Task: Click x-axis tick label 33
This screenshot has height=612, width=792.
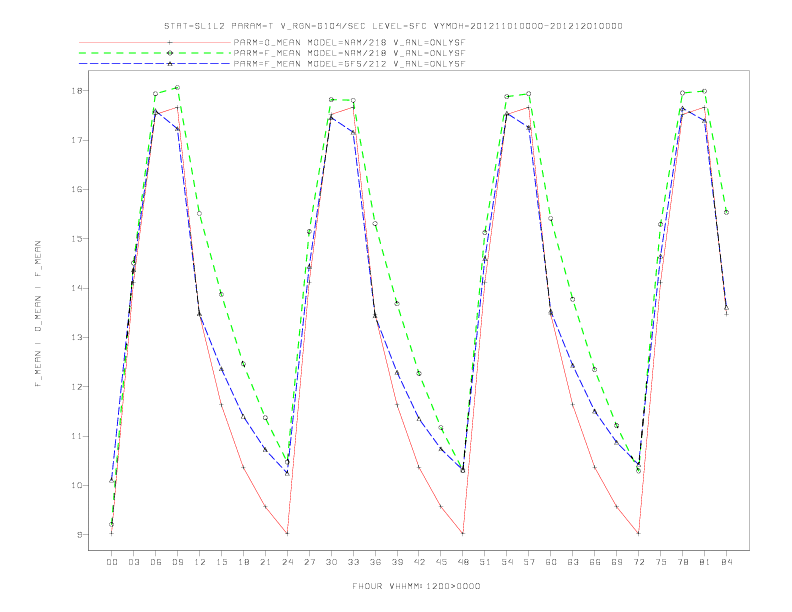Action: point(353,562)
